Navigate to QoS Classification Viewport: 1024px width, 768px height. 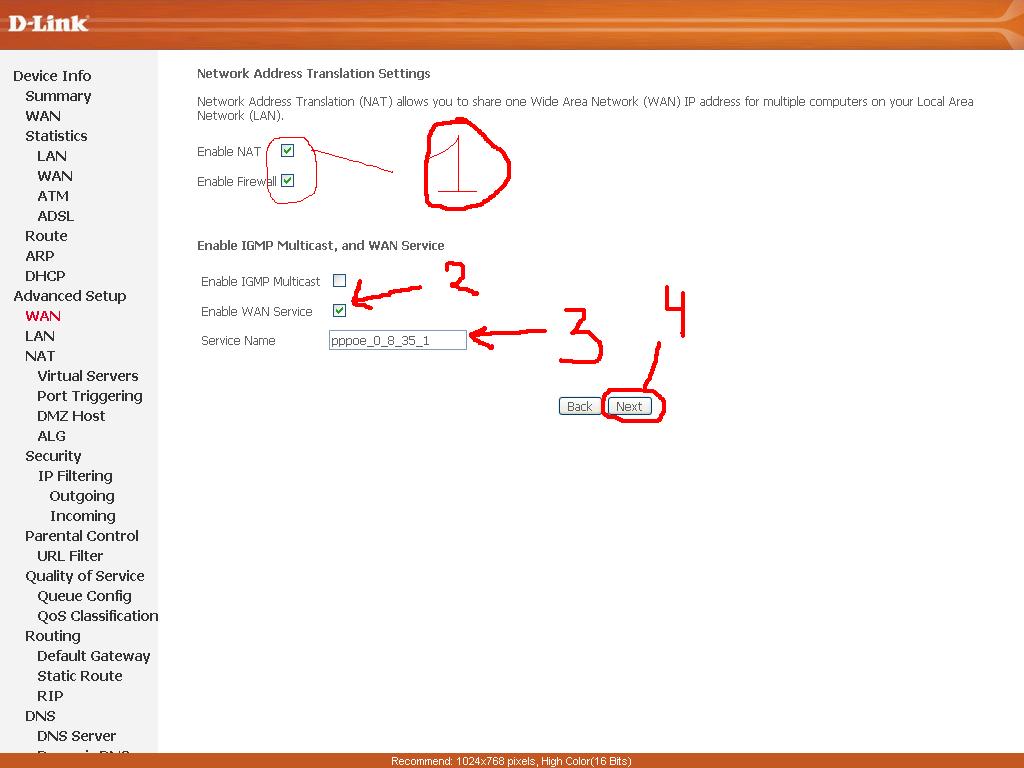(98, 616)
